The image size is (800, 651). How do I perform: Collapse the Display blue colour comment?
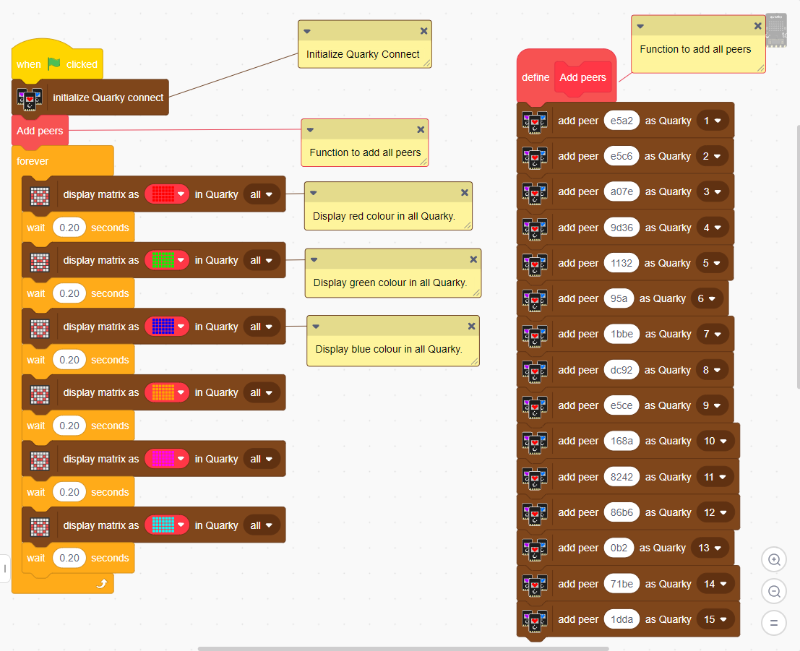(316, 327)
